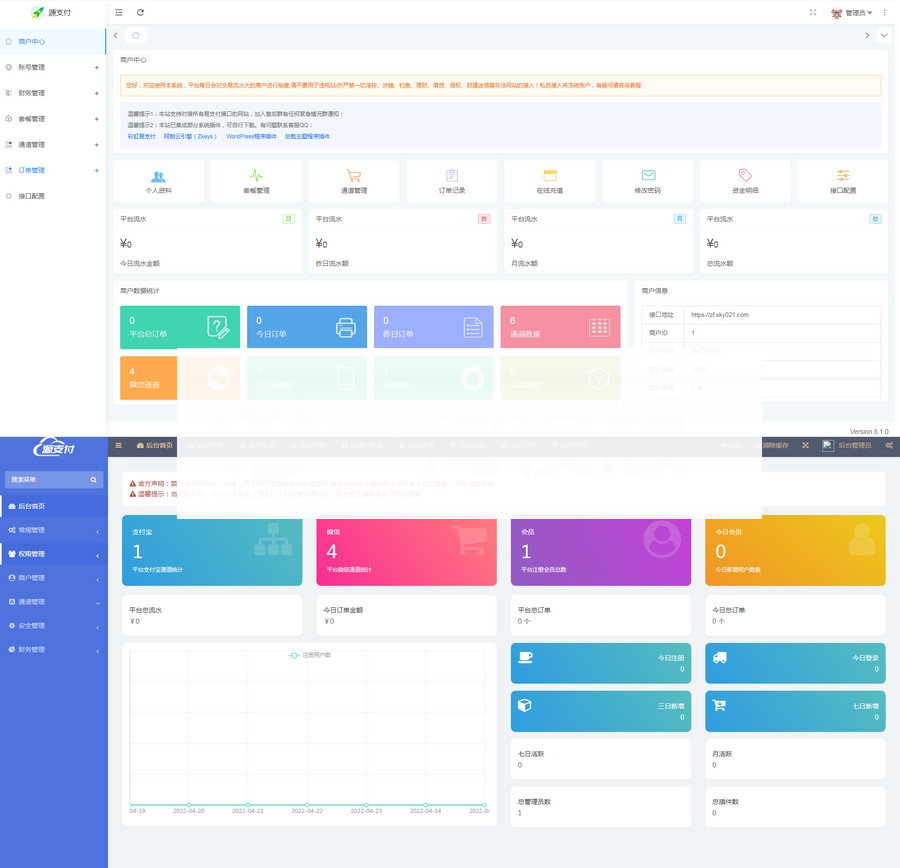Switch to the 后台首页 top tab

pos(154,445)
